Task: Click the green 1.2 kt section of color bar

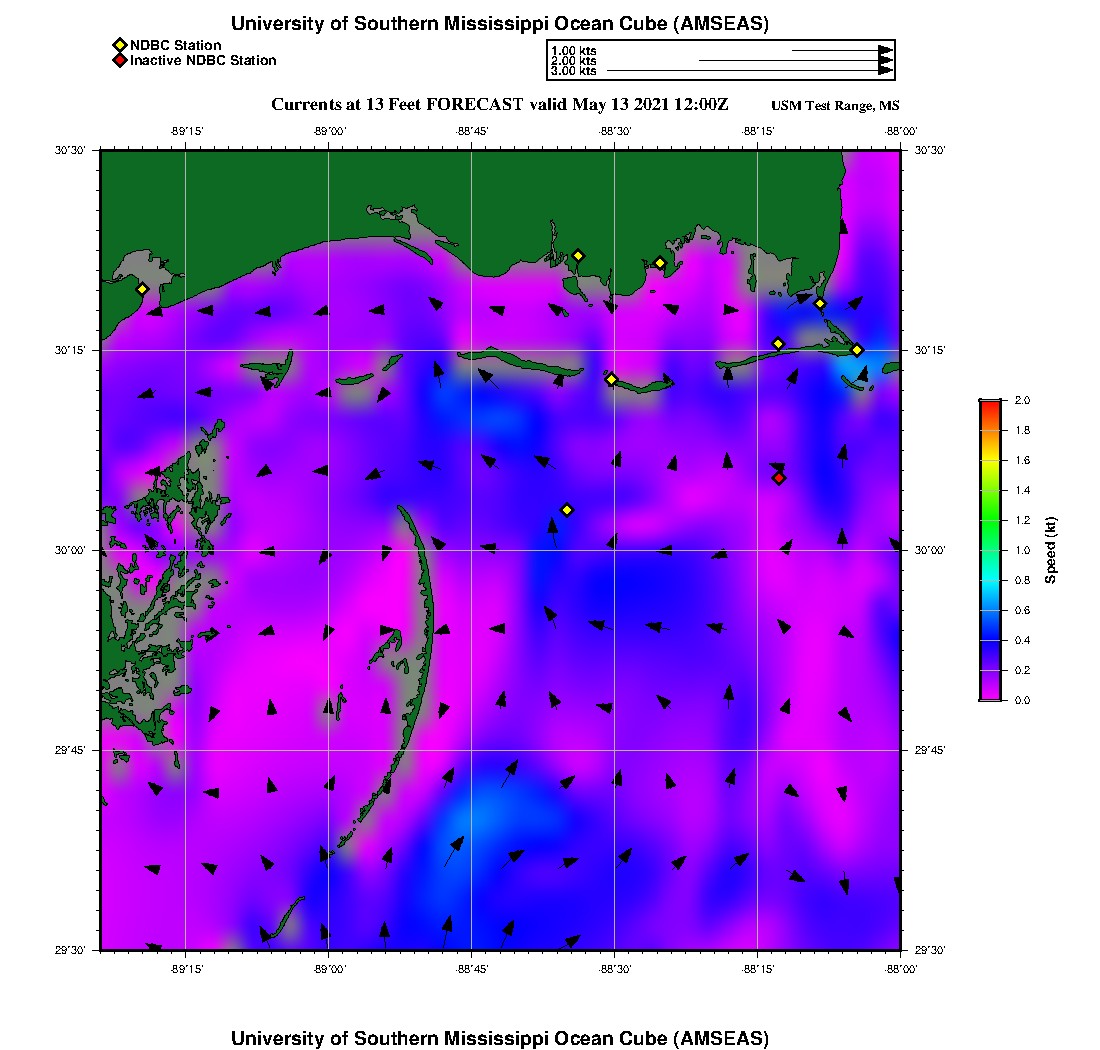Action: [989, 520]
